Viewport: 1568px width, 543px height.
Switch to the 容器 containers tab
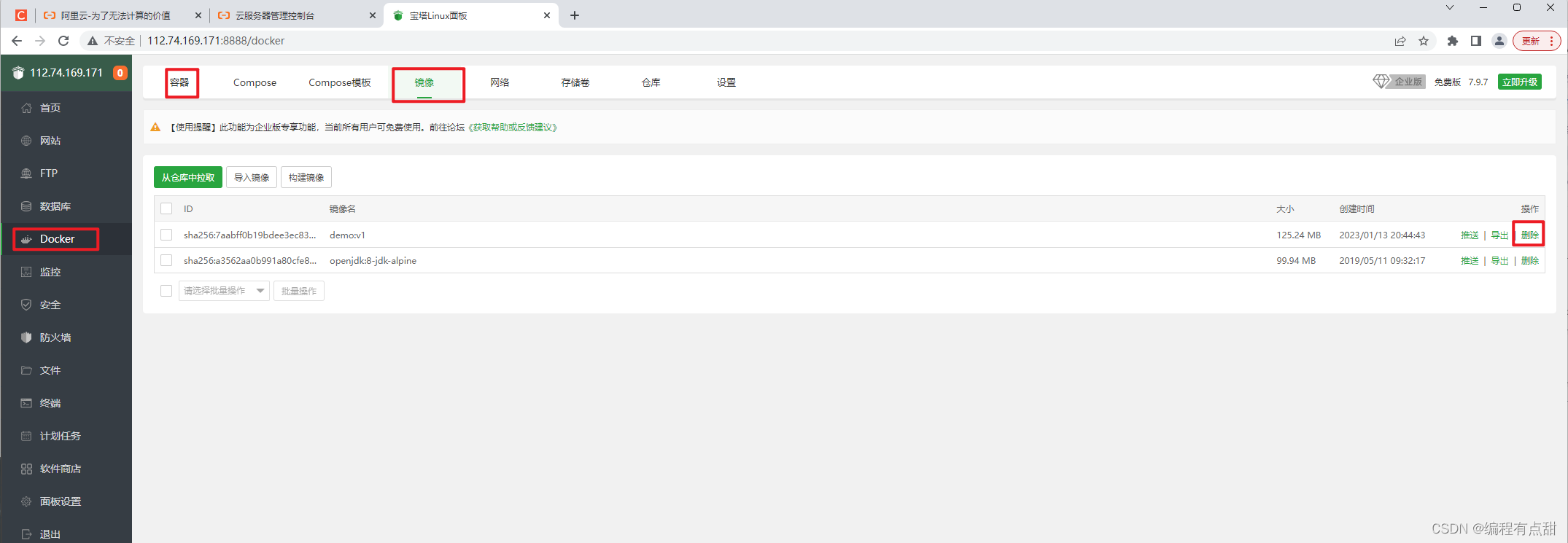(x=179, y=82)
